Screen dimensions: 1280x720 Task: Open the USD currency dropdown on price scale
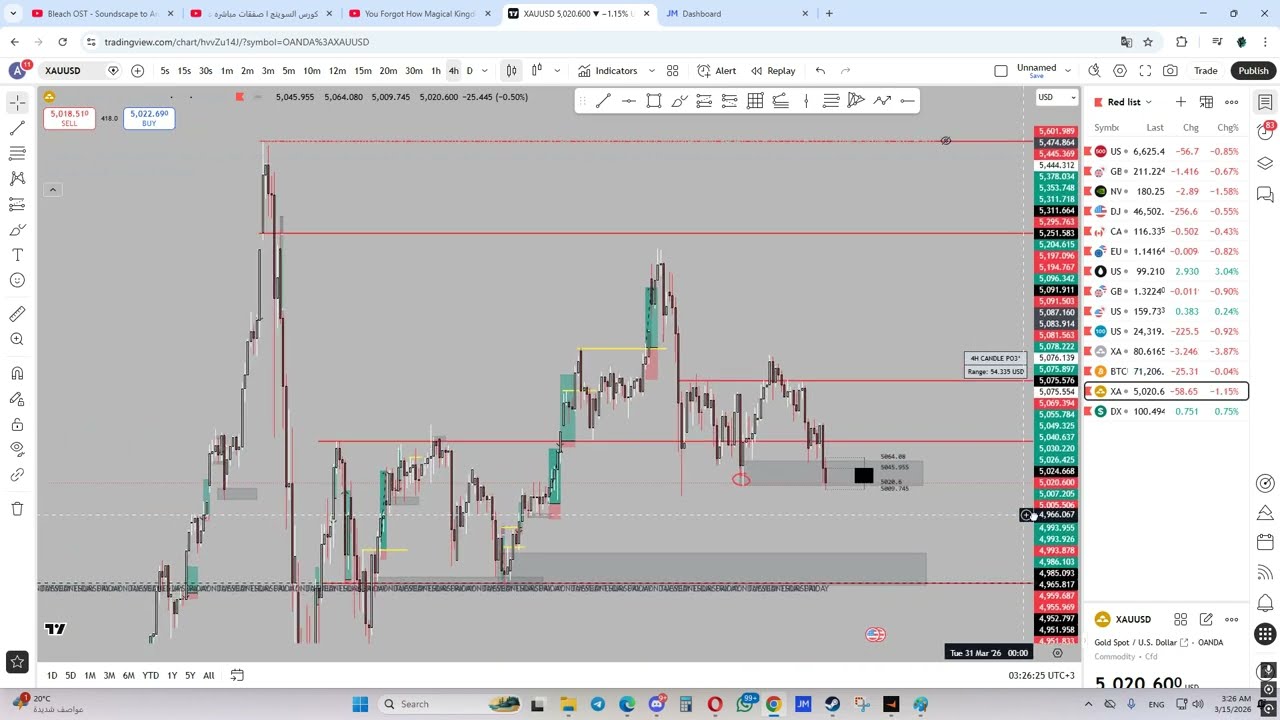[1055, 97]
